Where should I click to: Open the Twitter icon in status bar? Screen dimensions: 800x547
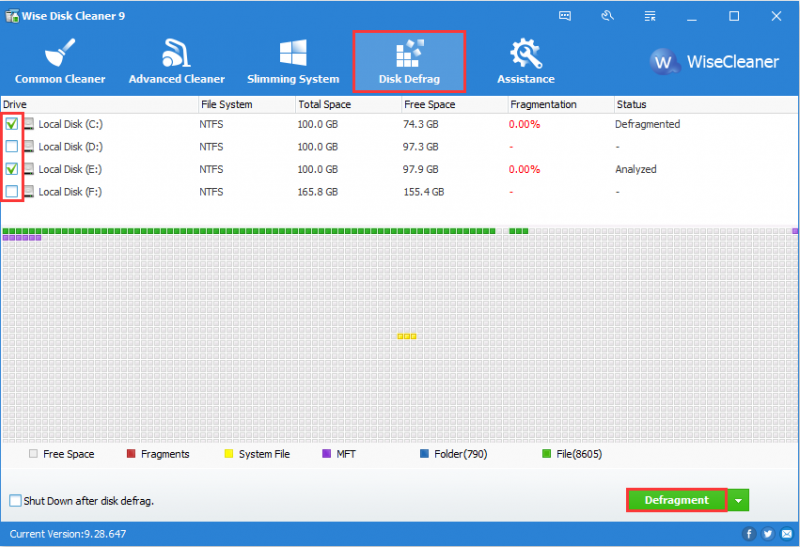tap(768, 534)
